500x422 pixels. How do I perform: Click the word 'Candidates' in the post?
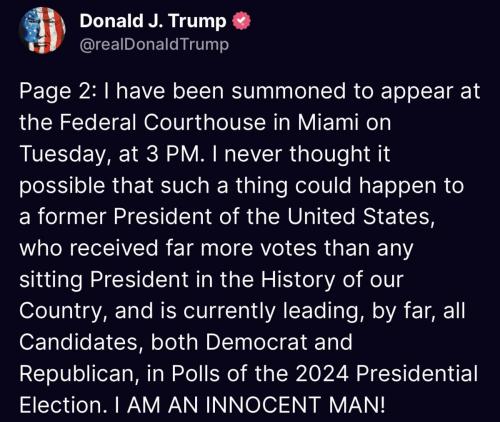point(78,342)
